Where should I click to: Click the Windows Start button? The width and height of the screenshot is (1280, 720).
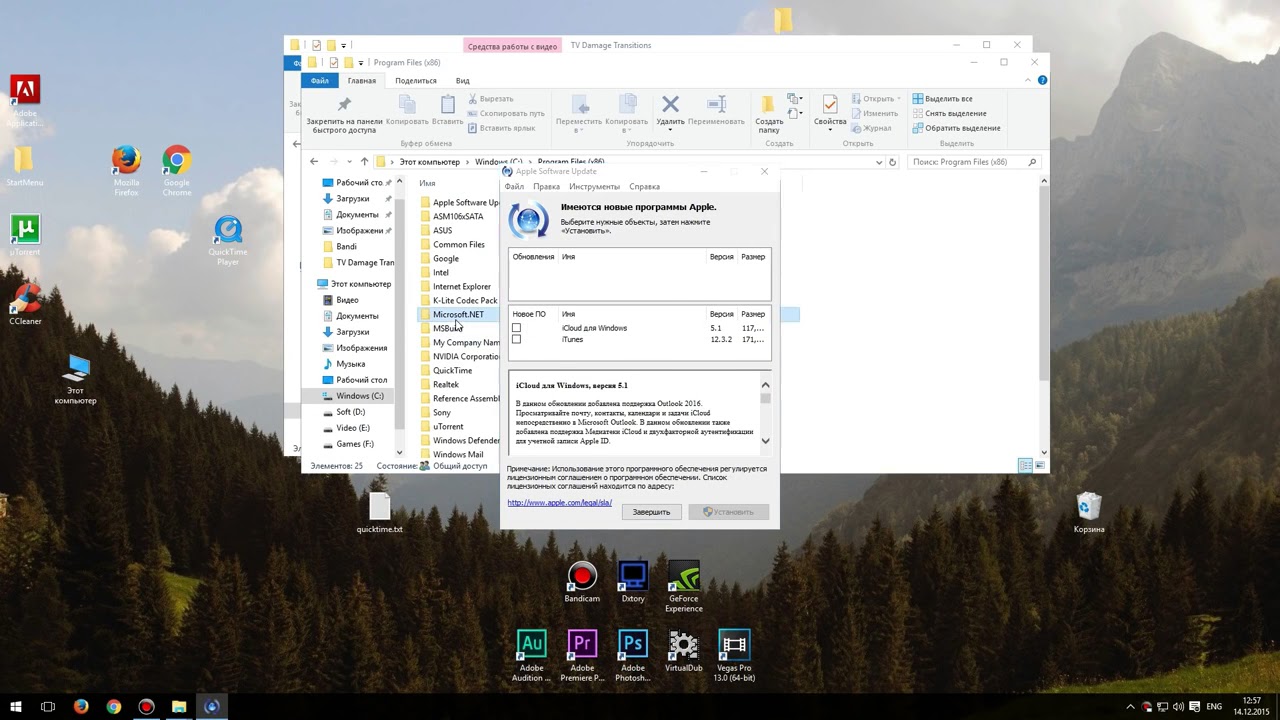(x=16, y=707)
